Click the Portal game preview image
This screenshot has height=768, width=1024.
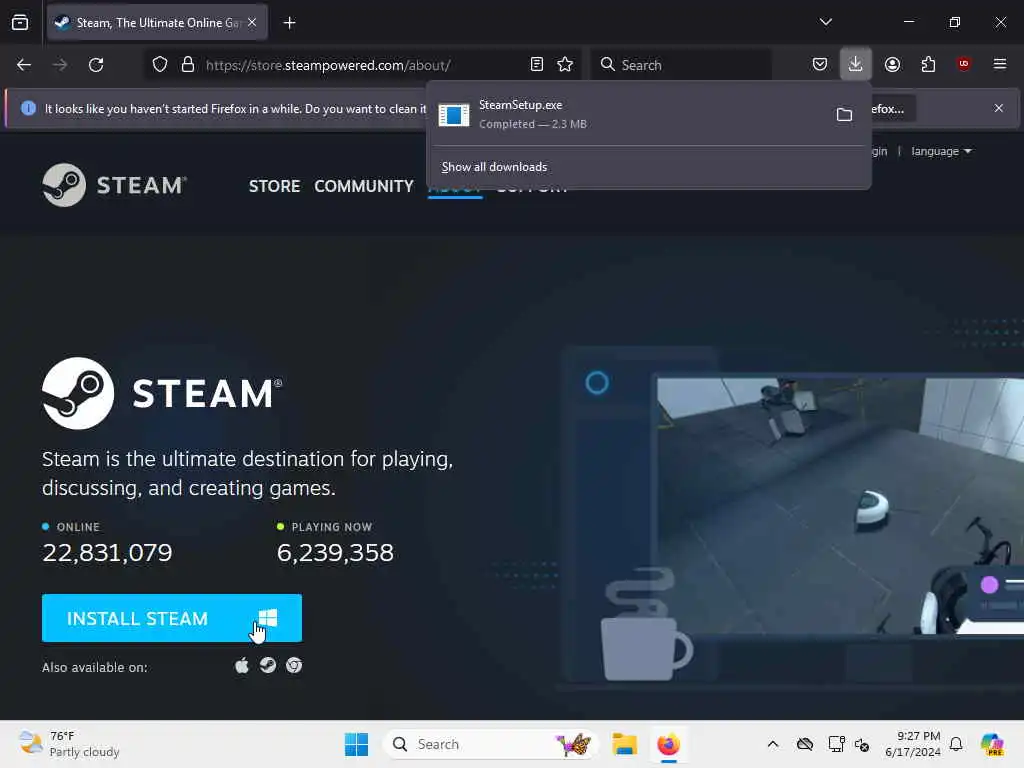point(840,505)
